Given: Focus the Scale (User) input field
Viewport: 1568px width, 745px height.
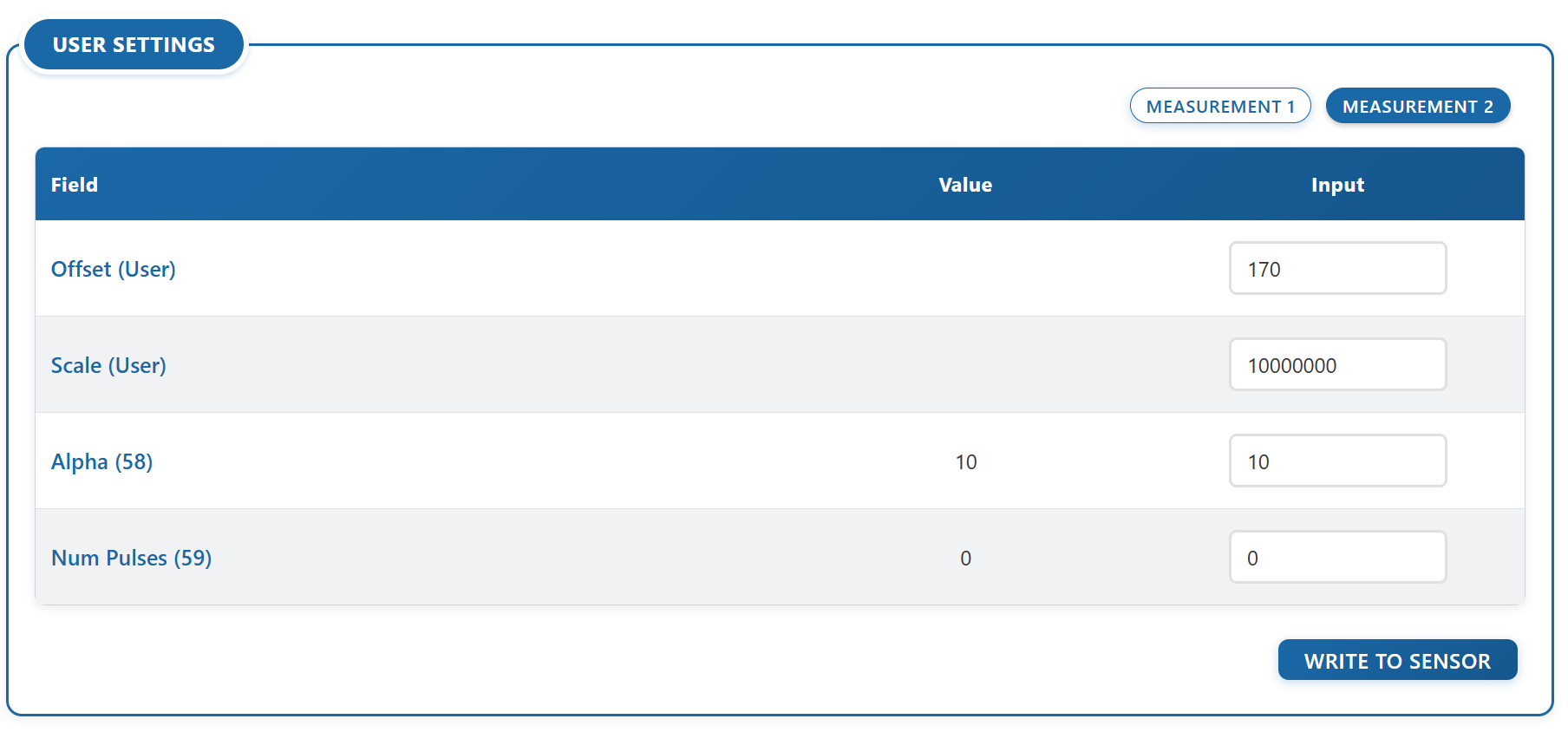Looking at the screenshot, I should coord(1336,365).
